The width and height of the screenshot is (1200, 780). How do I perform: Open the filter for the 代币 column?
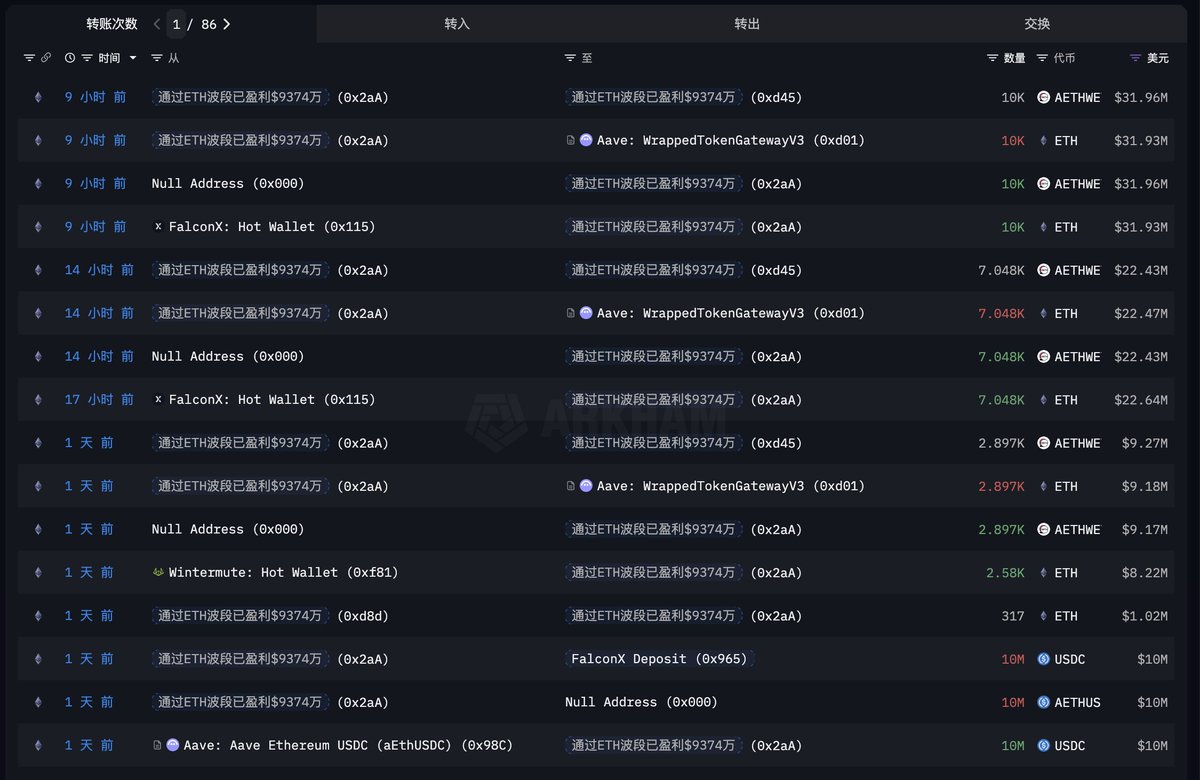[1042, 58]
